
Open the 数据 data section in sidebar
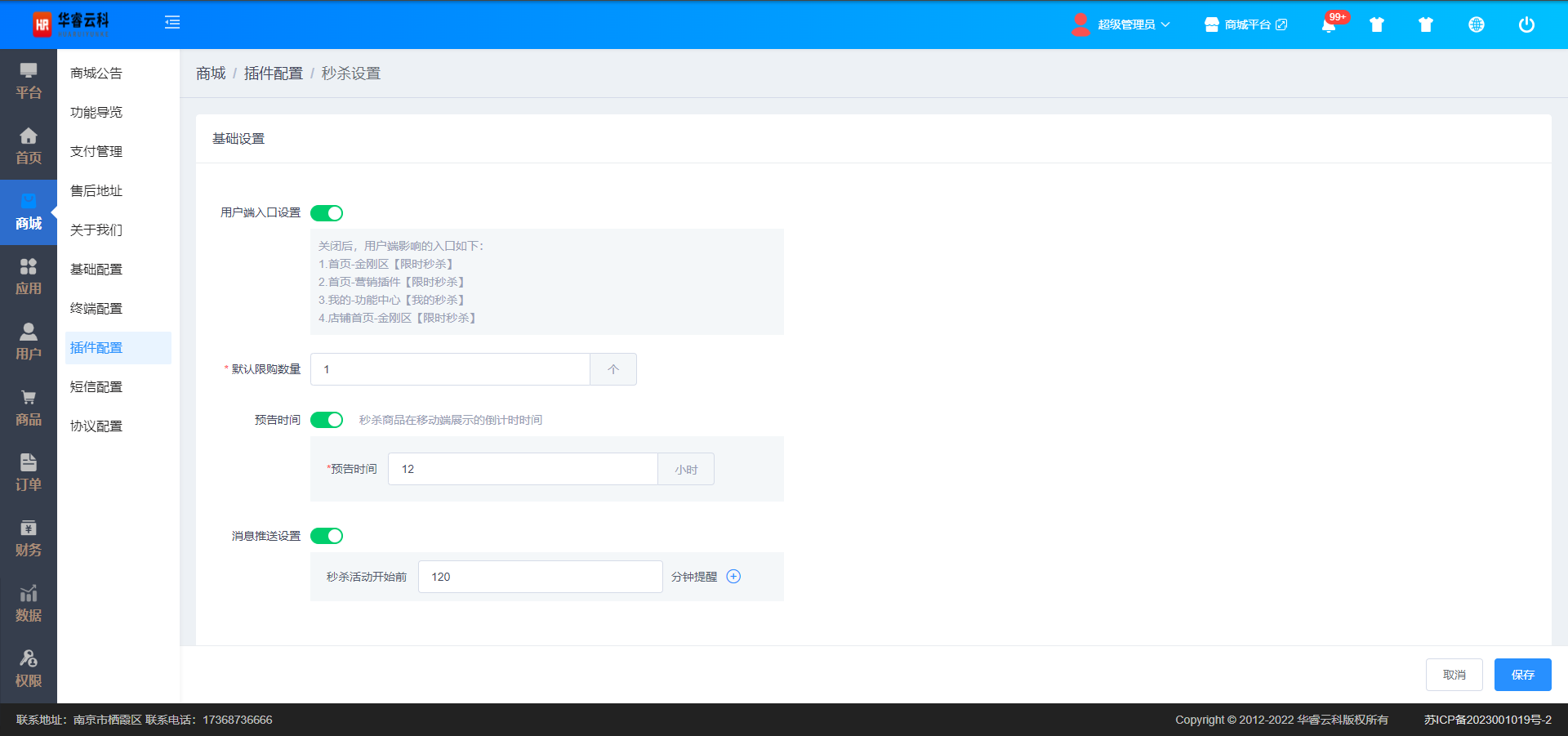coord(29,604)
